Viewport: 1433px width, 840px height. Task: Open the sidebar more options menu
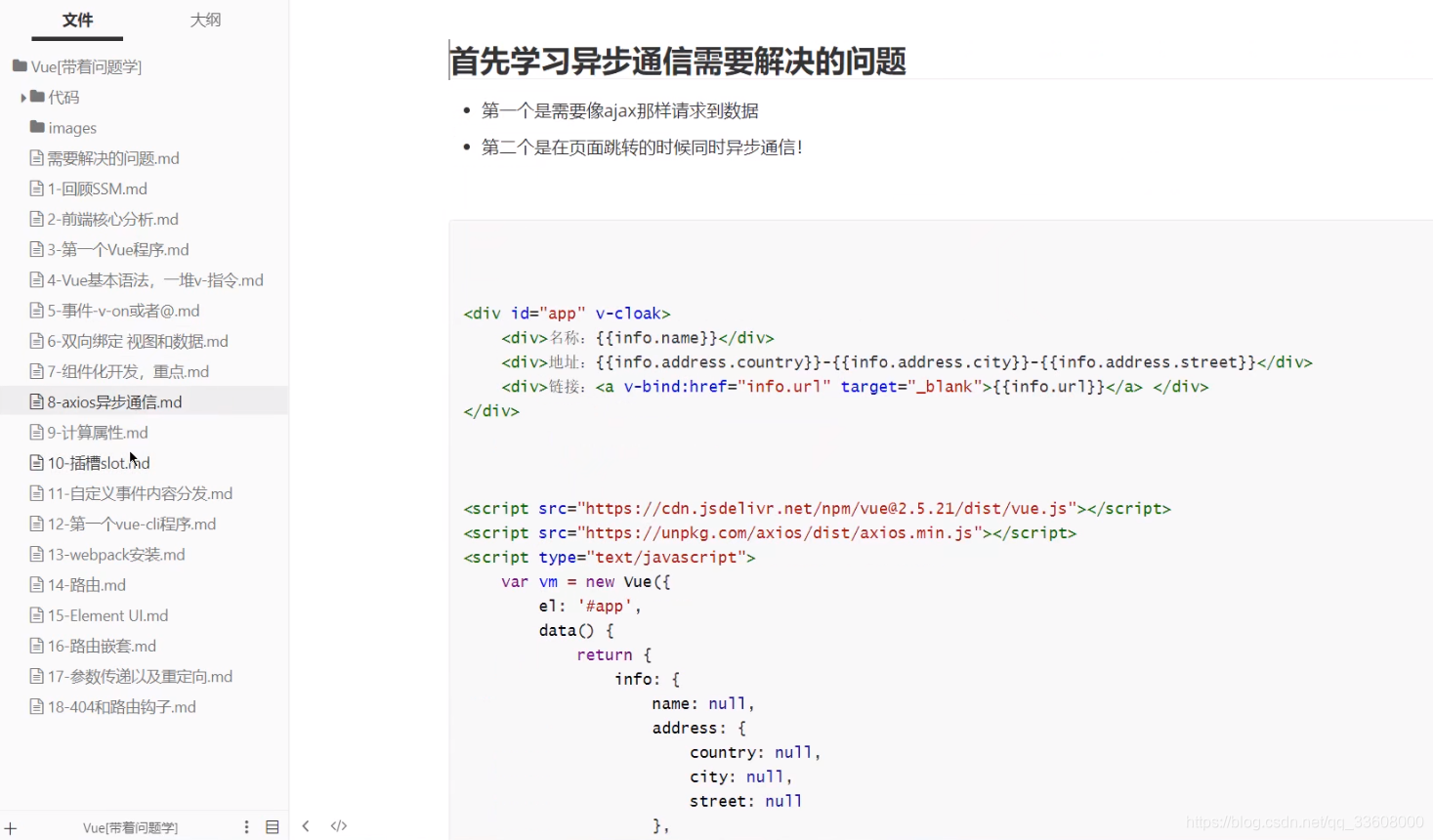(x=246, y=826)
